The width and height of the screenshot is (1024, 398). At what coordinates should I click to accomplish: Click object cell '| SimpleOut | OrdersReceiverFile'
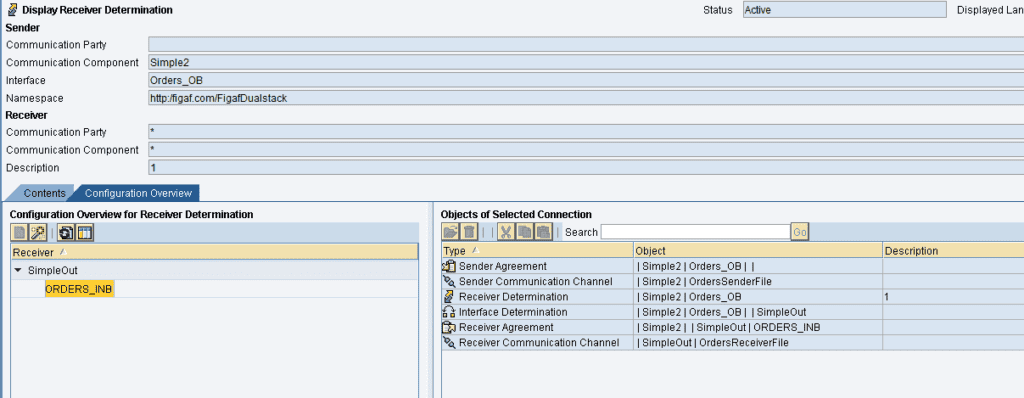[758, 342]
